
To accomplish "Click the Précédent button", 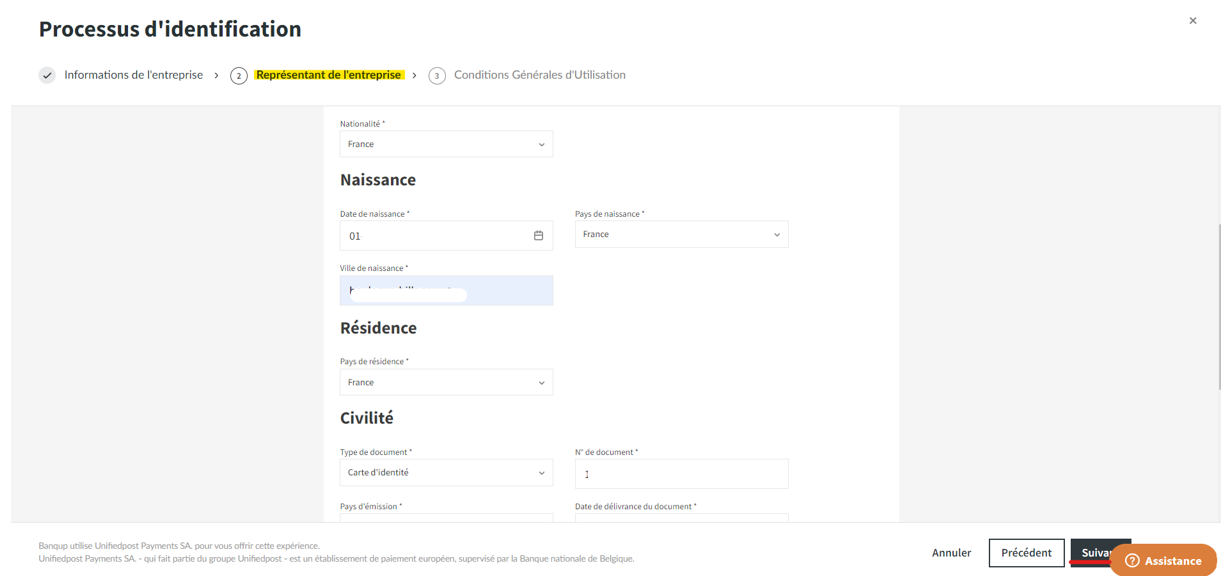I will (x=1026, y=553).
